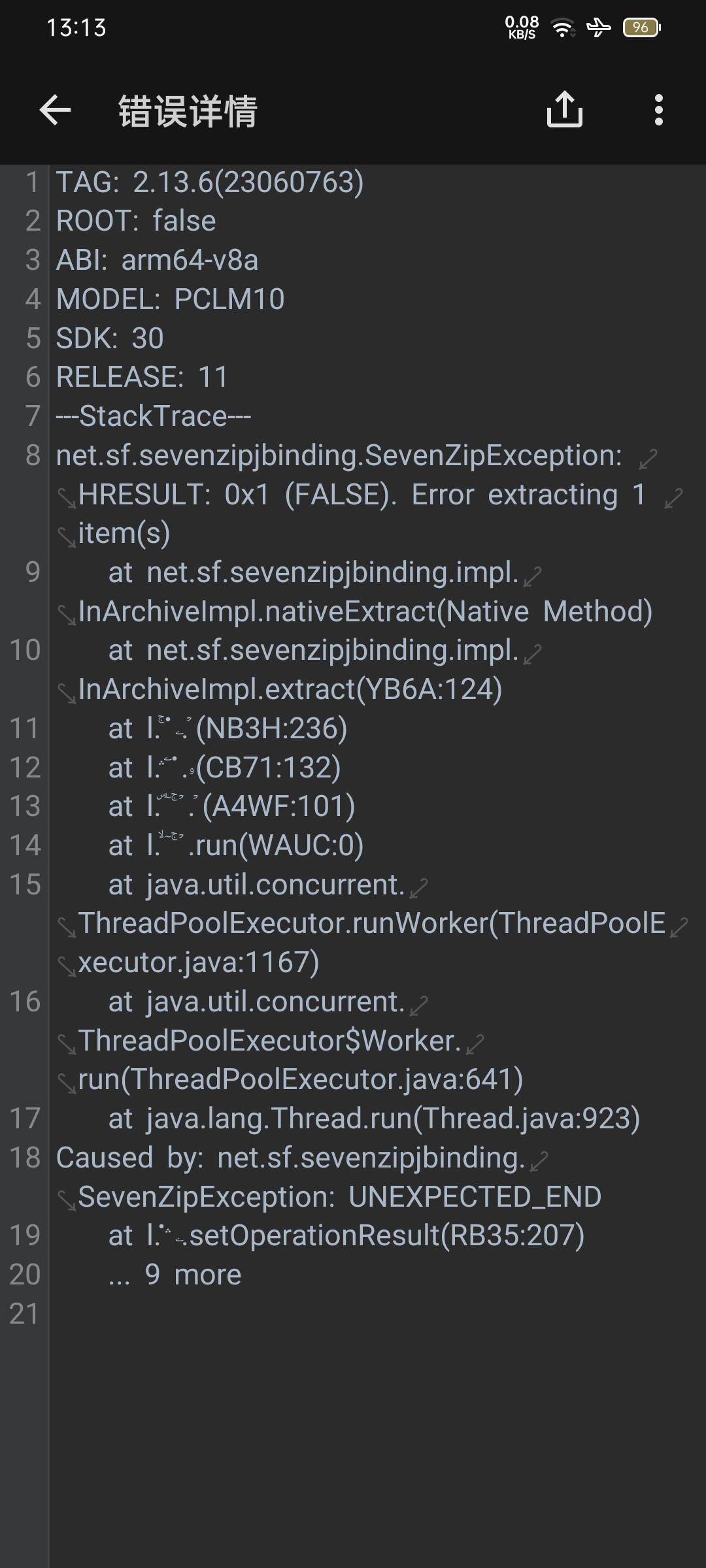Tap the "... 9 more" line
706x1568 pixels.
(175, 1275)
